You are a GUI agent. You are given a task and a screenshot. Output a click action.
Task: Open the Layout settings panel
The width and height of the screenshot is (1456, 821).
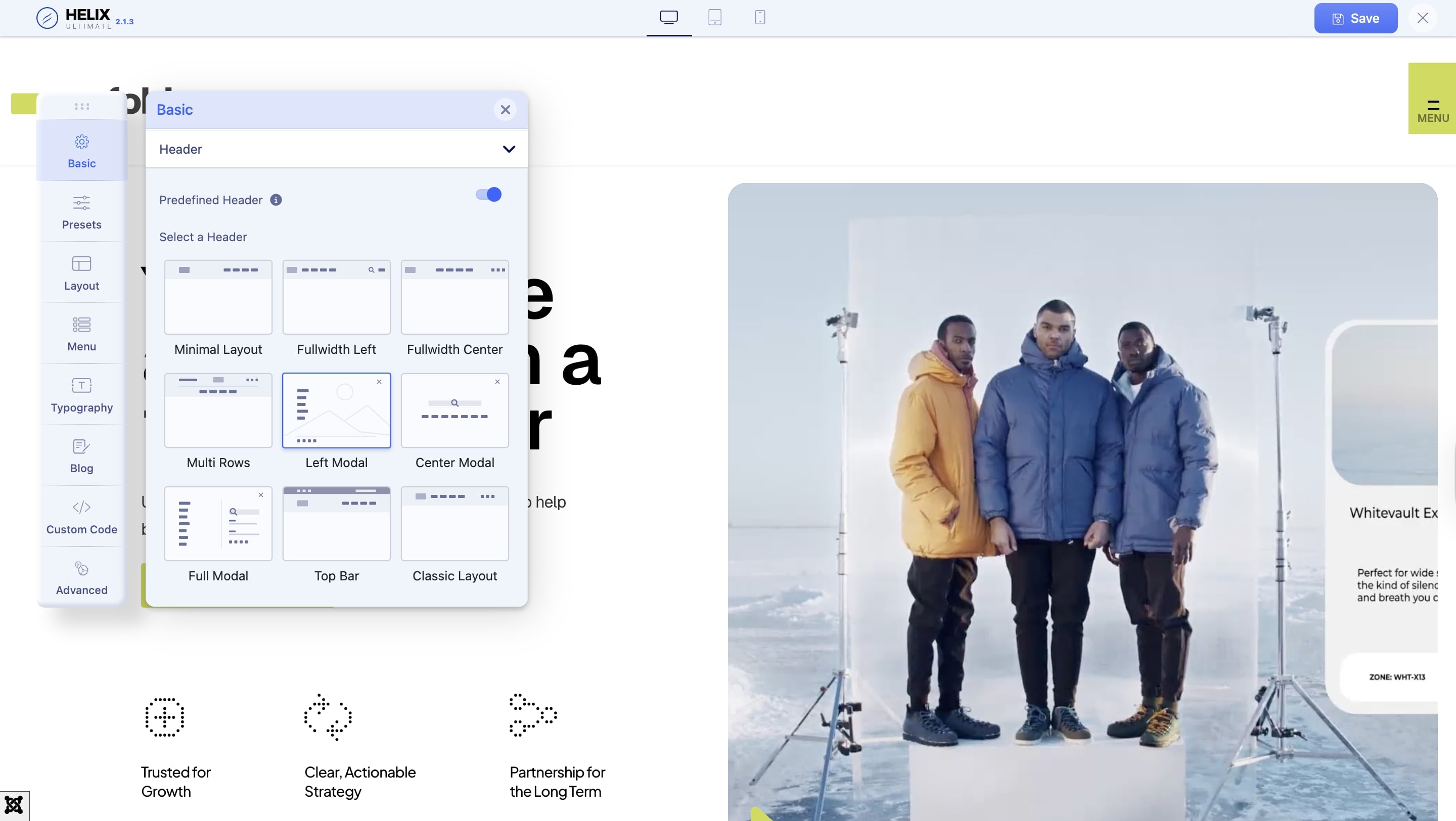81,273
